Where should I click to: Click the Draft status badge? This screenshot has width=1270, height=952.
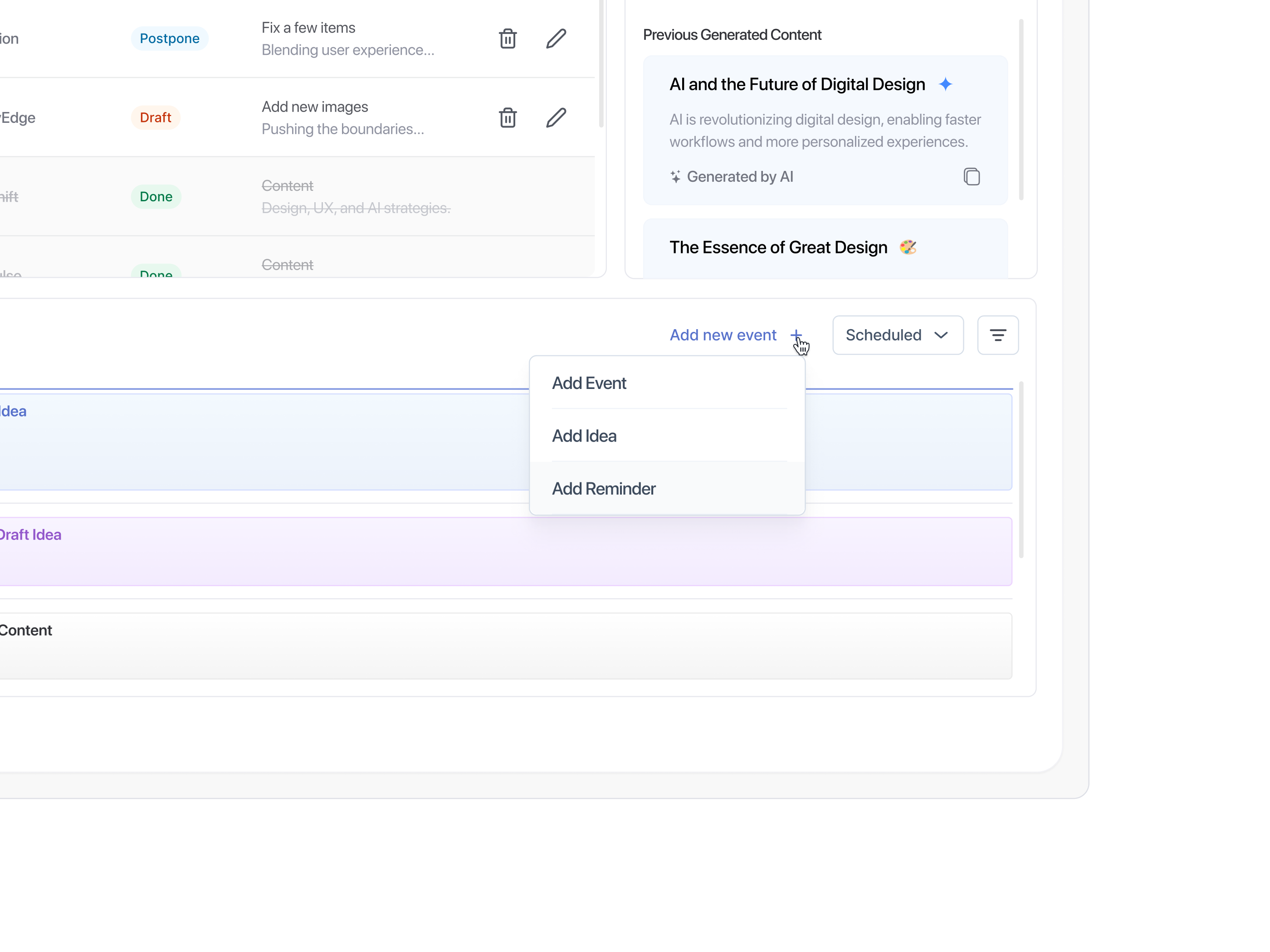(x=156, y=117)
